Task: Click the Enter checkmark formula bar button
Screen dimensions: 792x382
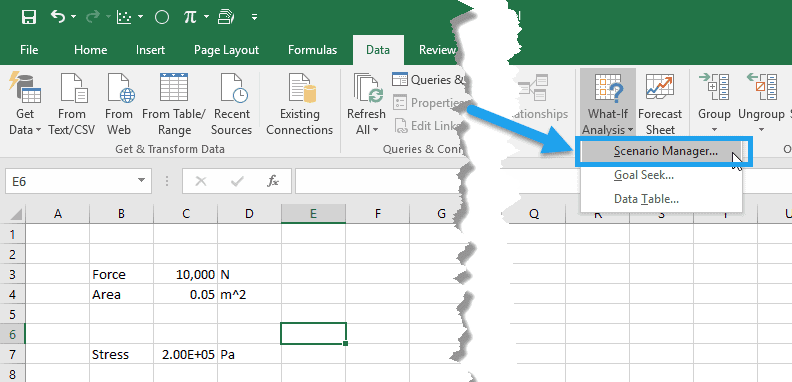Action: pos(237,181)
